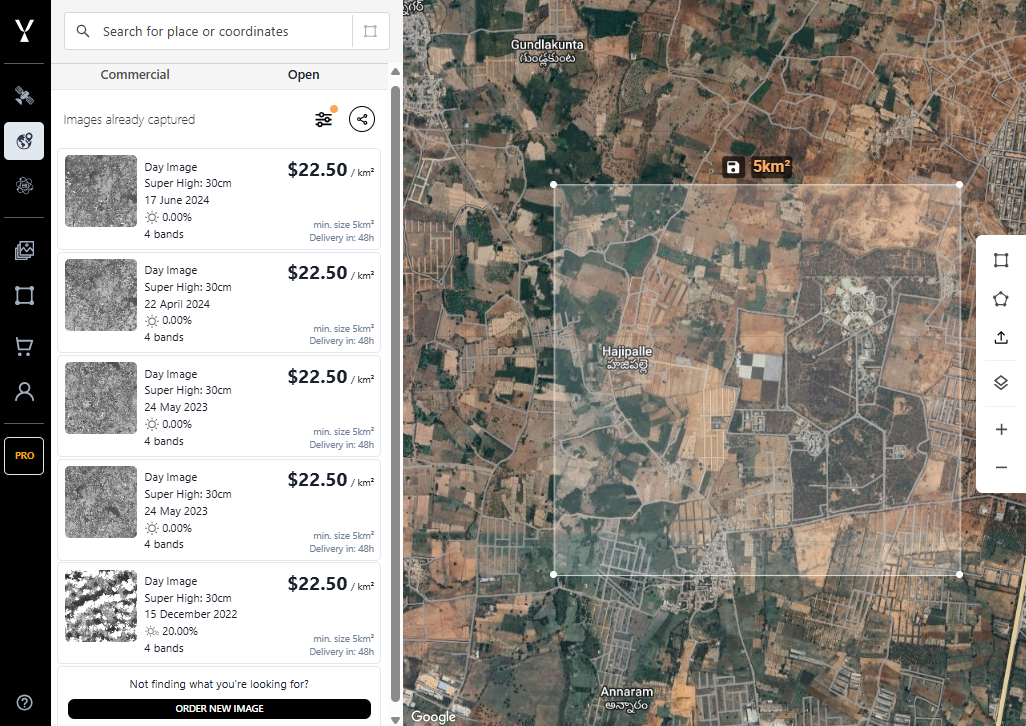Open the map layers selector
1026x726 pixels.
click(x=1001, y=382)
